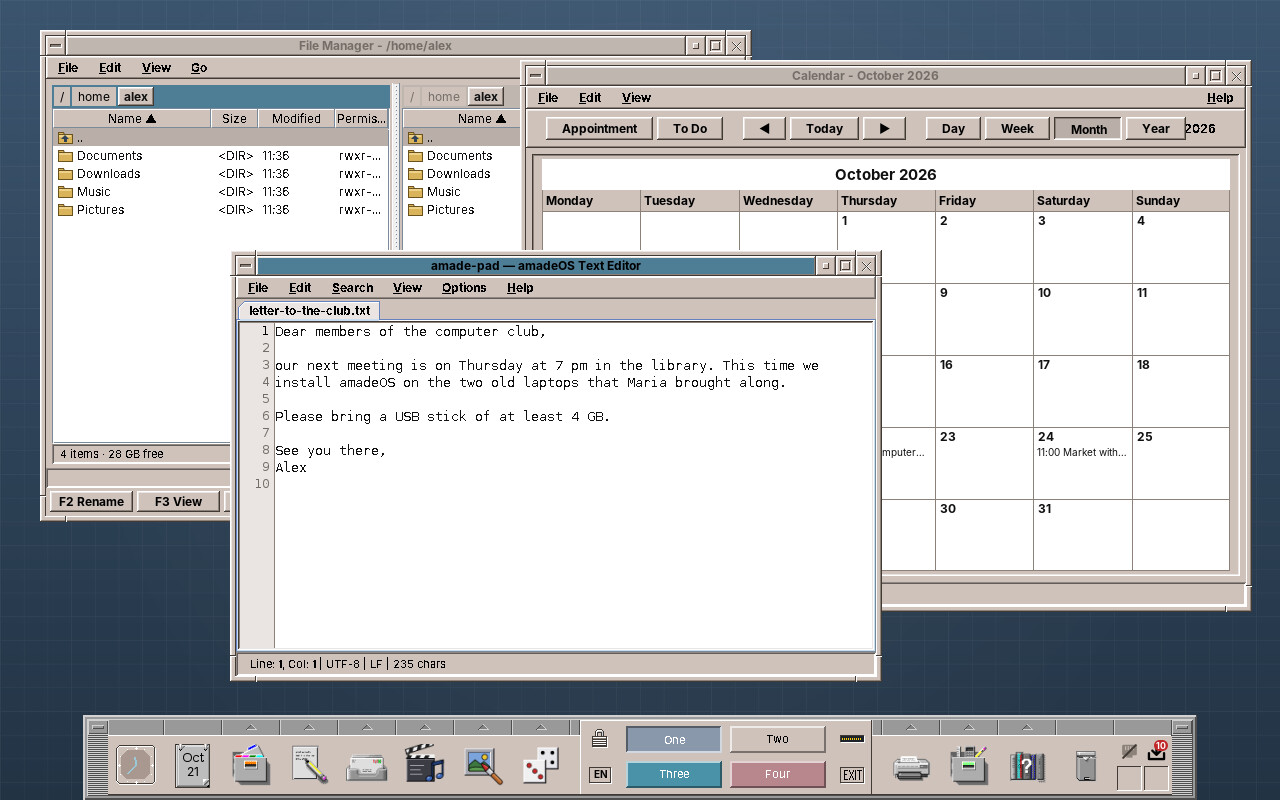The image size is (1280, 800).
Task: Open the Go menu in File Manager
Action: [x=199, y=68]
